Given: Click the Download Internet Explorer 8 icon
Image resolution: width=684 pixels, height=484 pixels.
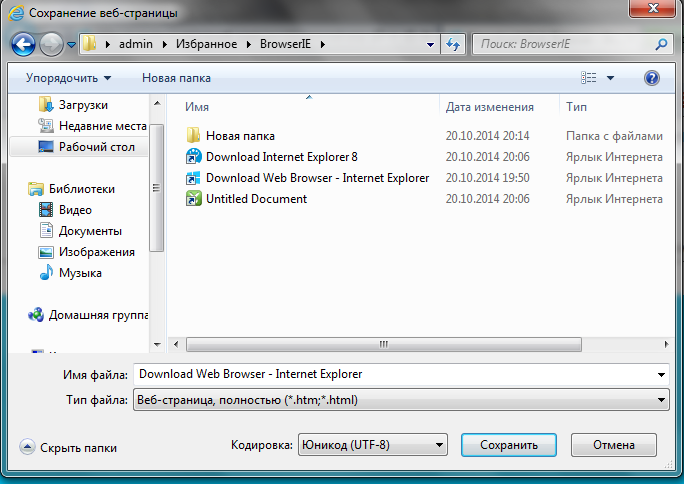Looking at the screenshot, I should coord(193,157).
